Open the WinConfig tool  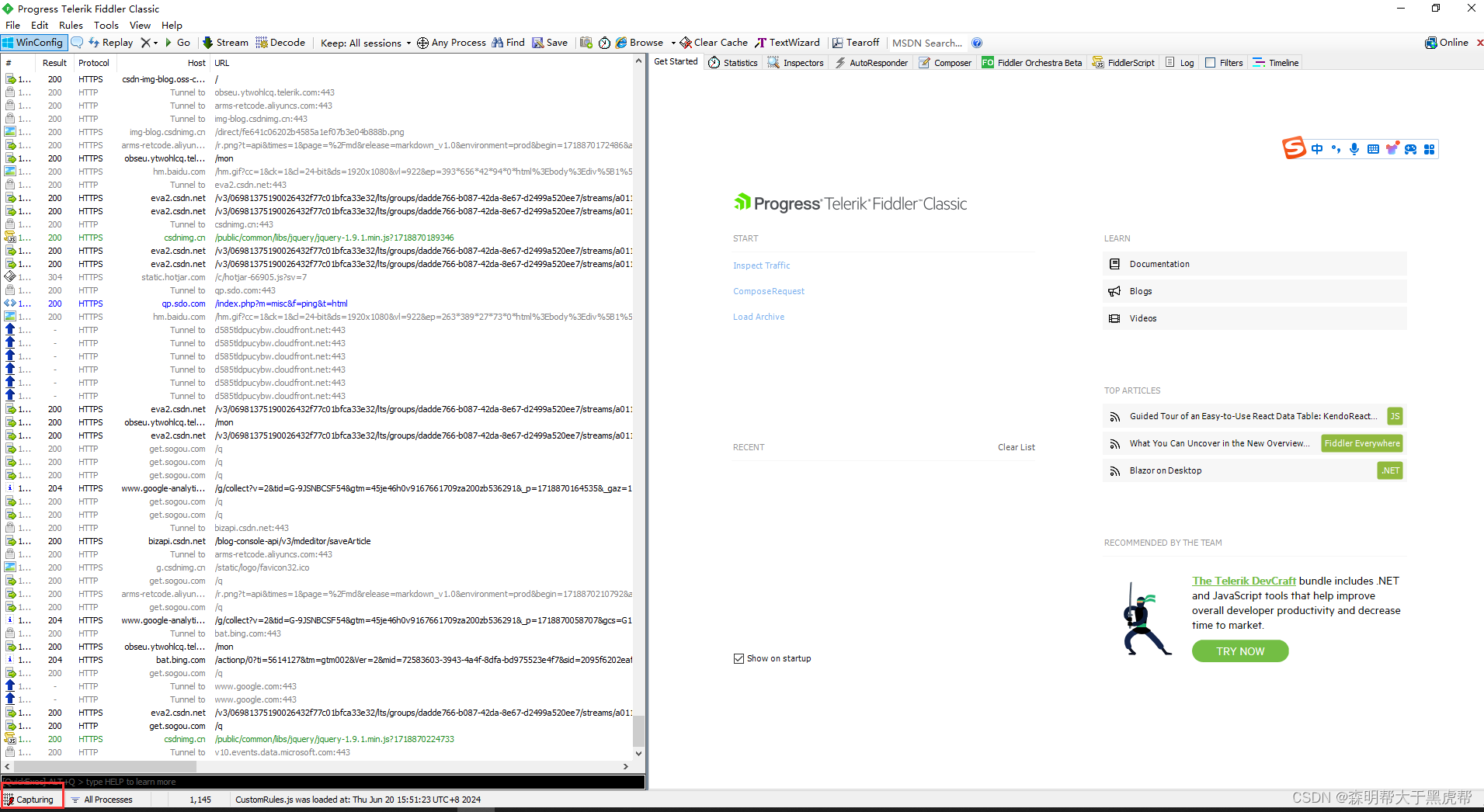click(34, 43)
